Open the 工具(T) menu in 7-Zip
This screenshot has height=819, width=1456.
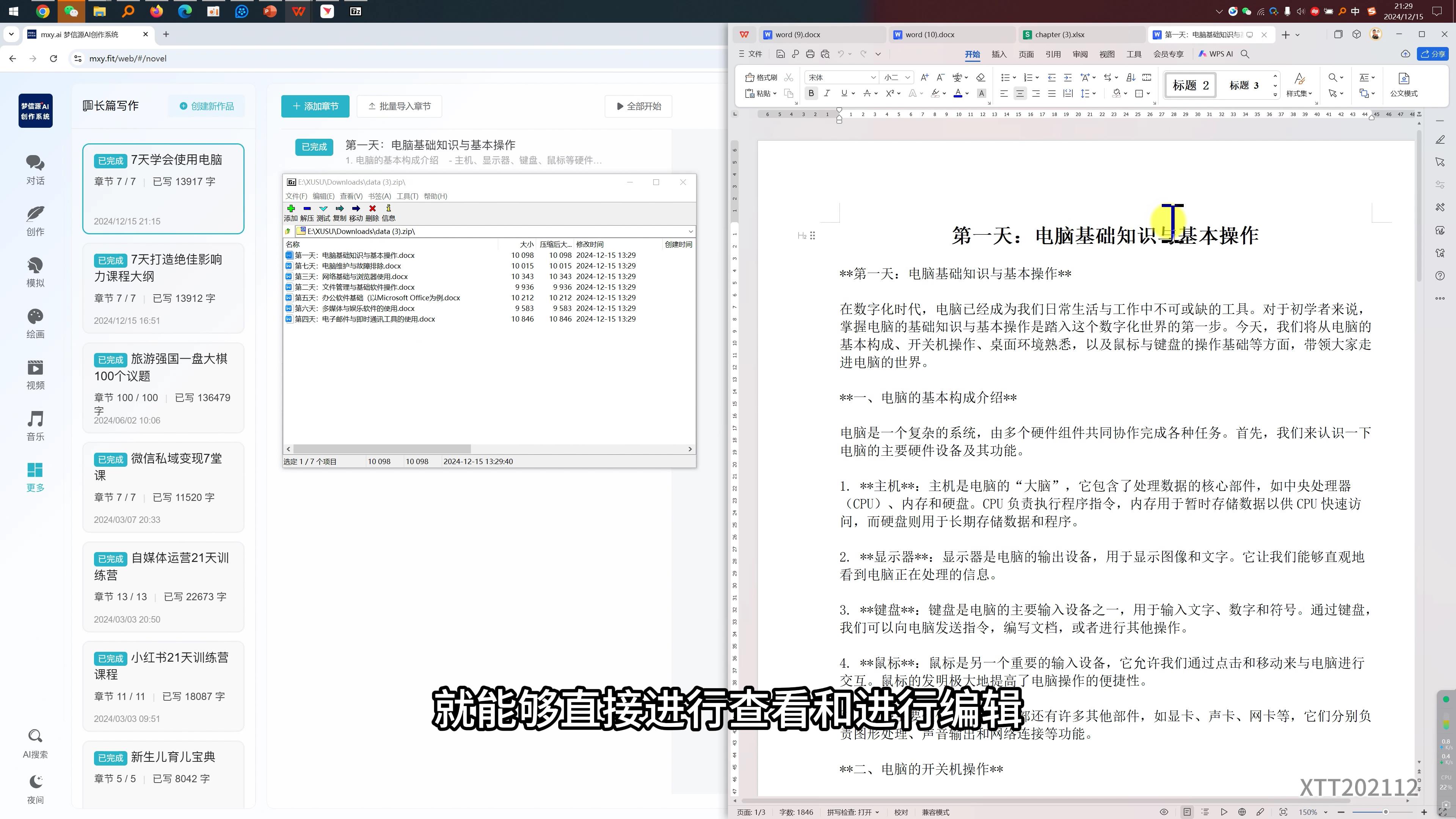[x=407, y=196]
